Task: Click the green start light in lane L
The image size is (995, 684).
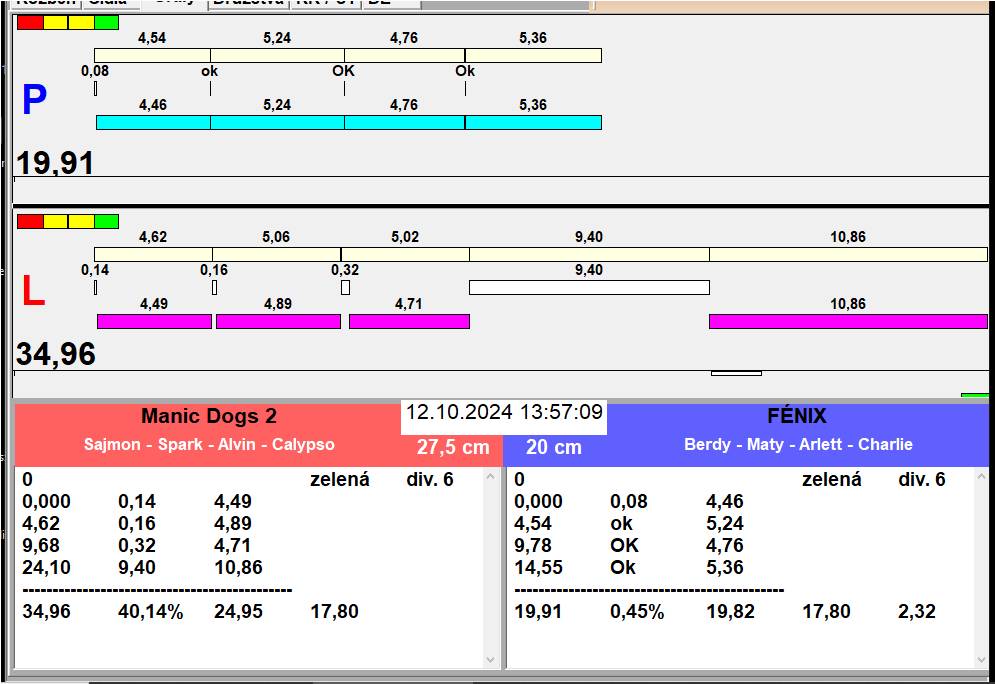Action: (107, 221)
